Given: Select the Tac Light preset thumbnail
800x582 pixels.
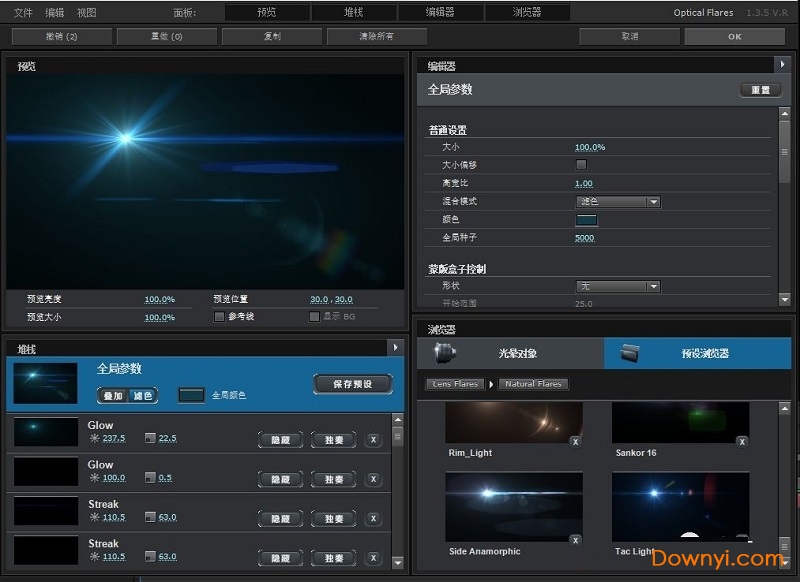Looking at the screenshot, I should click(680, 507).
